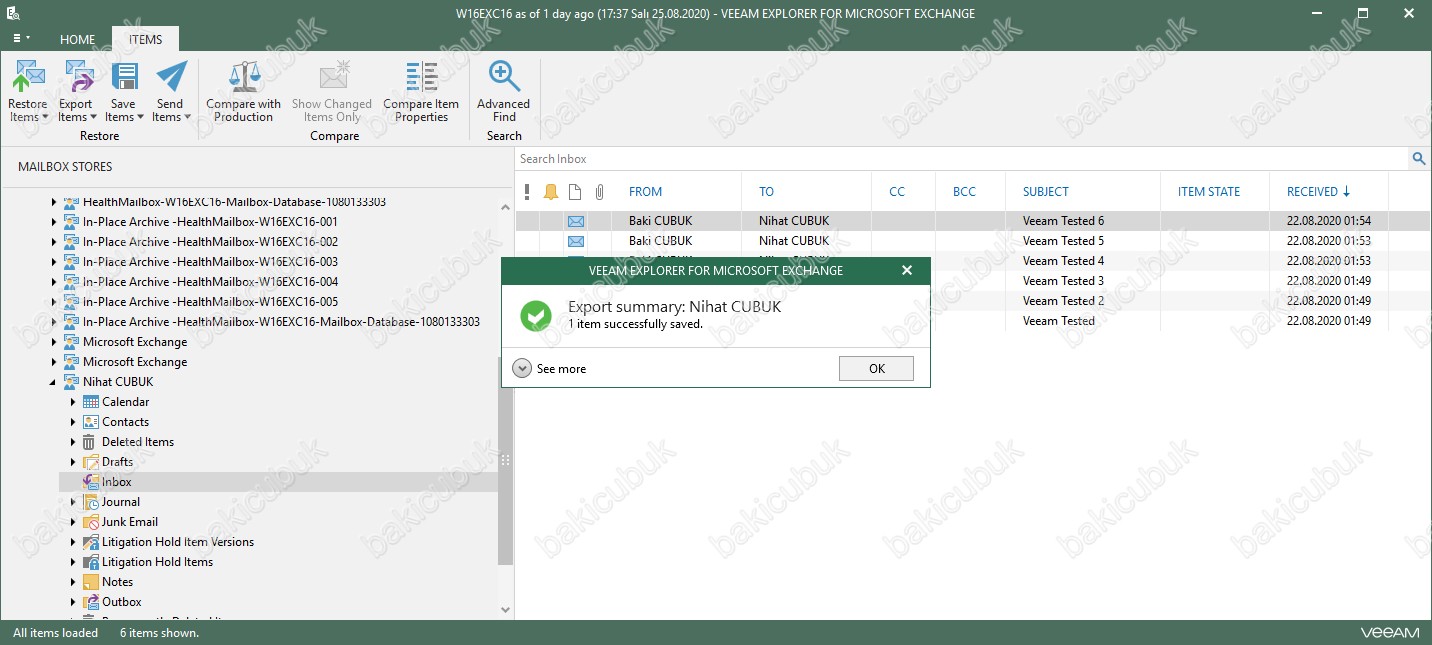Switch to the HOME tab
1432x645 pixels.
(77, 40)
